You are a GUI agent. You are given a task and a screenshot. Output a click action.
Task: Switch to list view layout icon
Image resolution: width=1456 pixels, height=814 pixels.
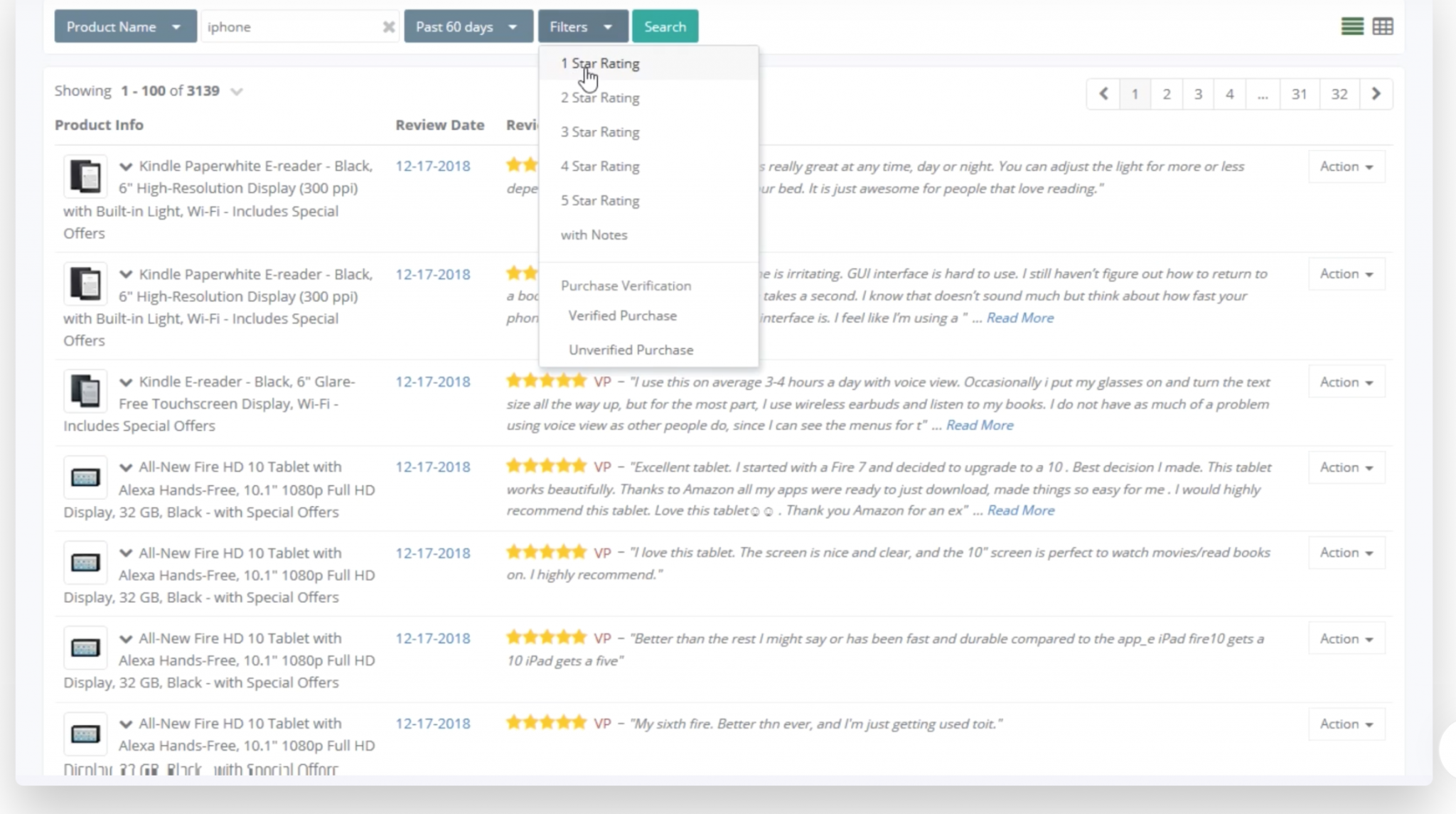point(1351,26)
